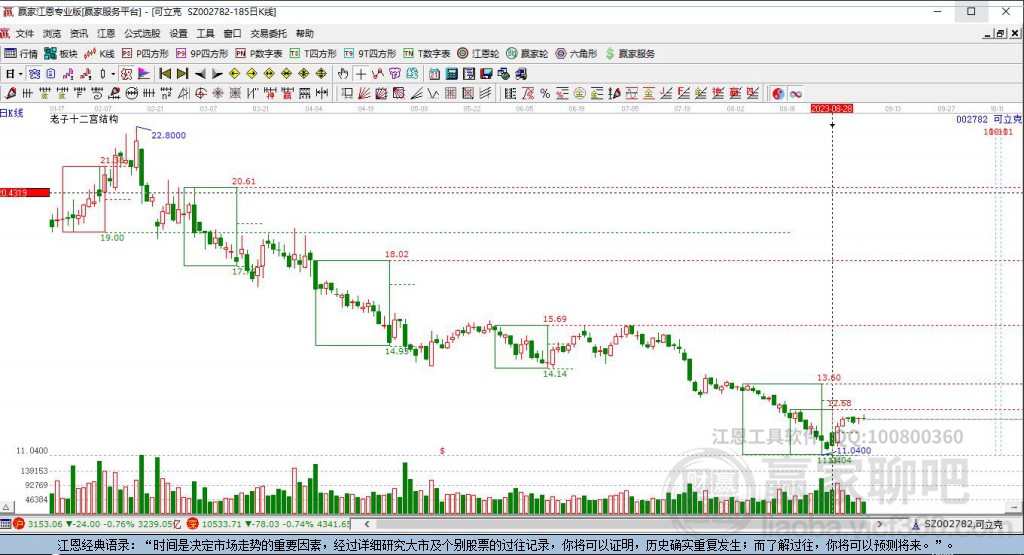Open the 交易委托 menu
The width and height of the screenshot is (1024, 555).
268,33
